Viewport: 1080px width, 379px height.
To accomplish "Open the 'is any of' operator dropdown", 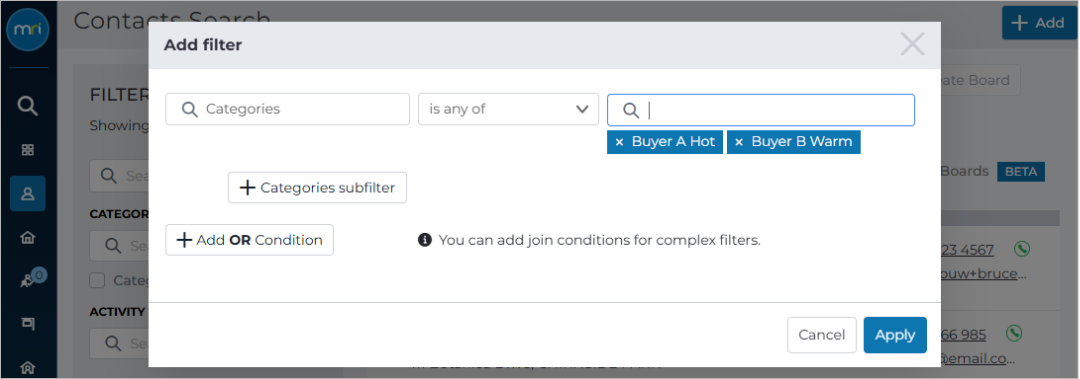I will click(x=508, y=109).
